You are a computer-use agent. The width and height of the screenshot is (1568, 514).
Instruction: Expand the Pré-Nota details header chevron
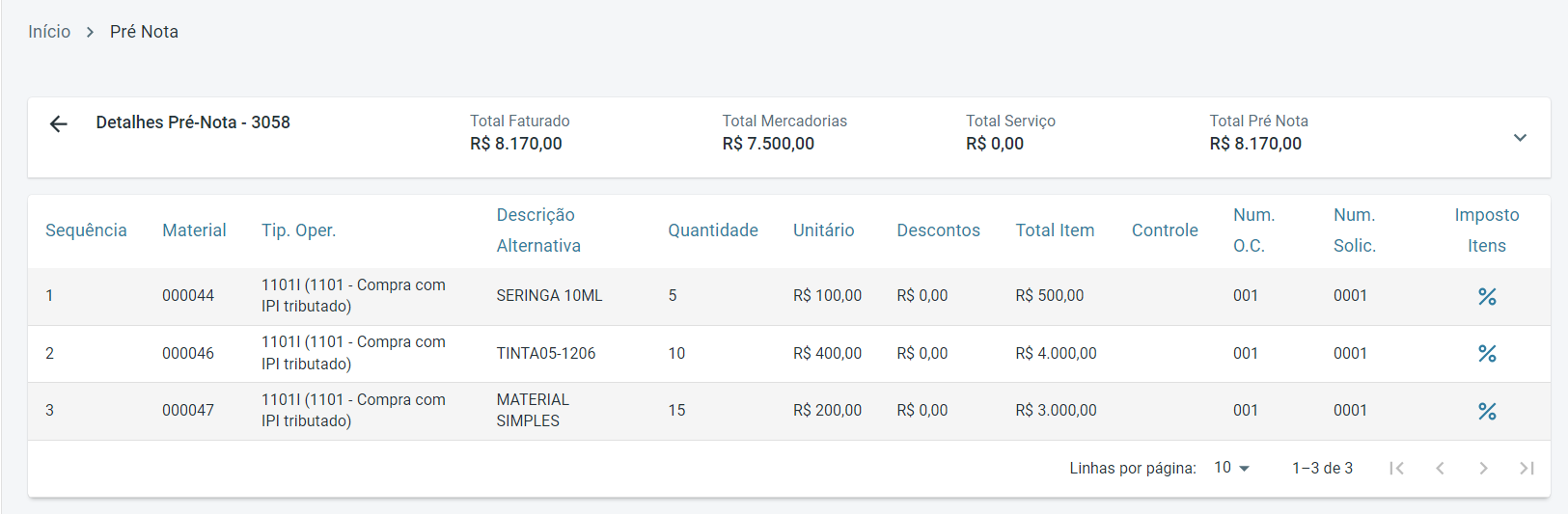[x=1520, y=138]
